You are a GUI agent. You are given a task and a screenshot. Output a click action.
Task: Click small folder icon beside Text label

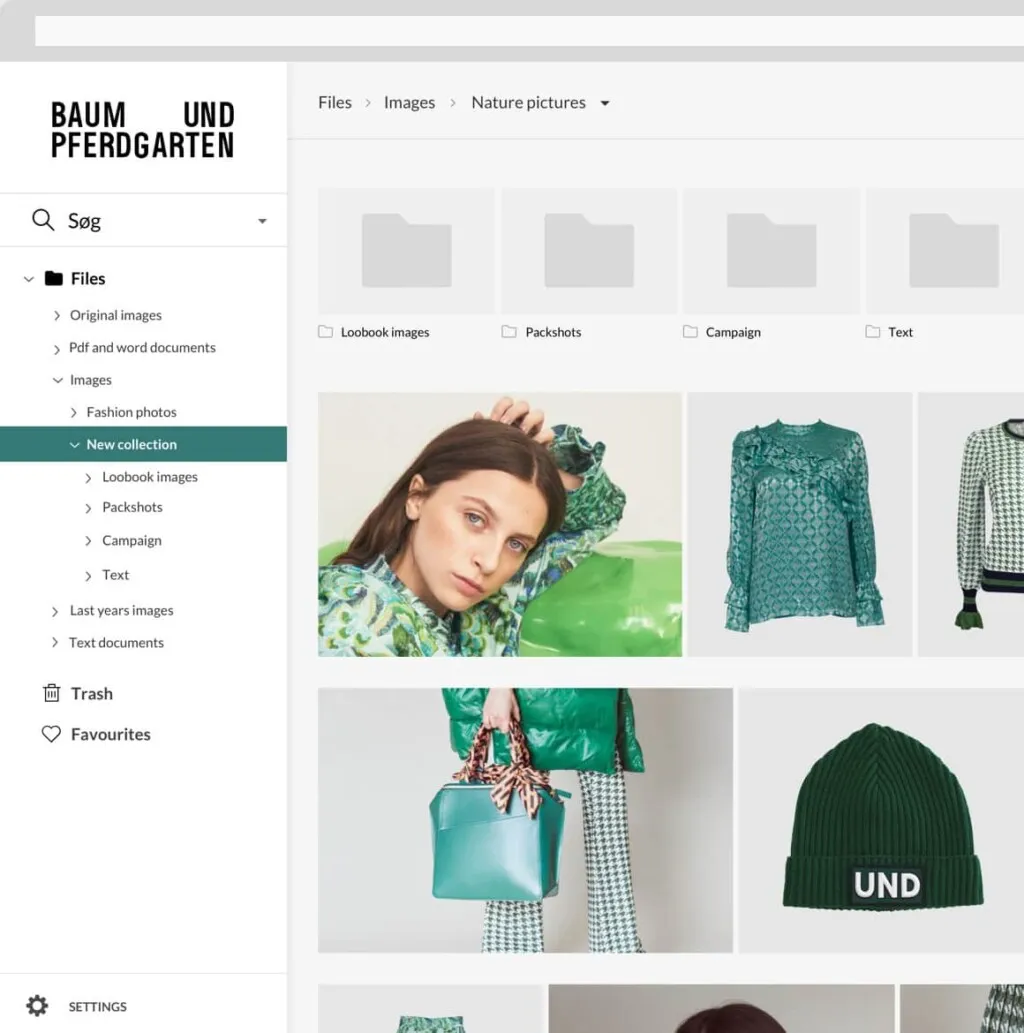tap(872, 331)
